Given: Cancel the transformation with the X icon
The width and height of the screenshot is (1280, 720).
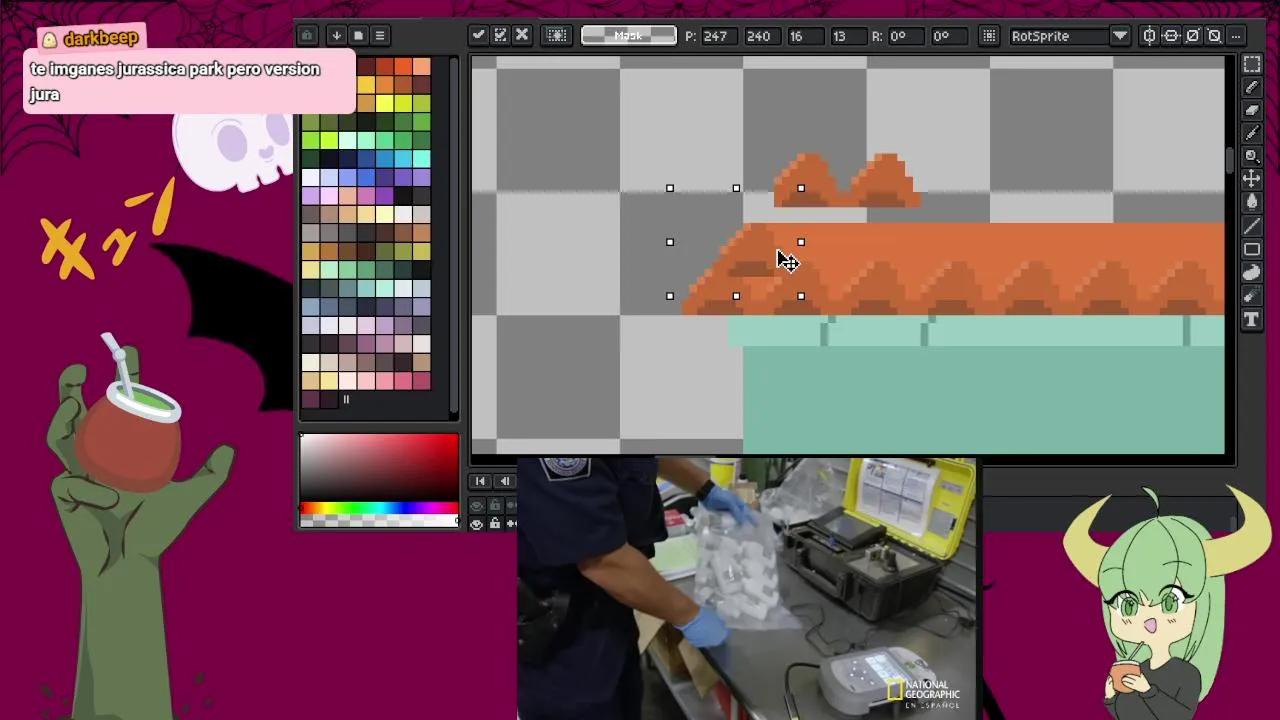Looking at the screenshot, I should click(x=521, y=36).
